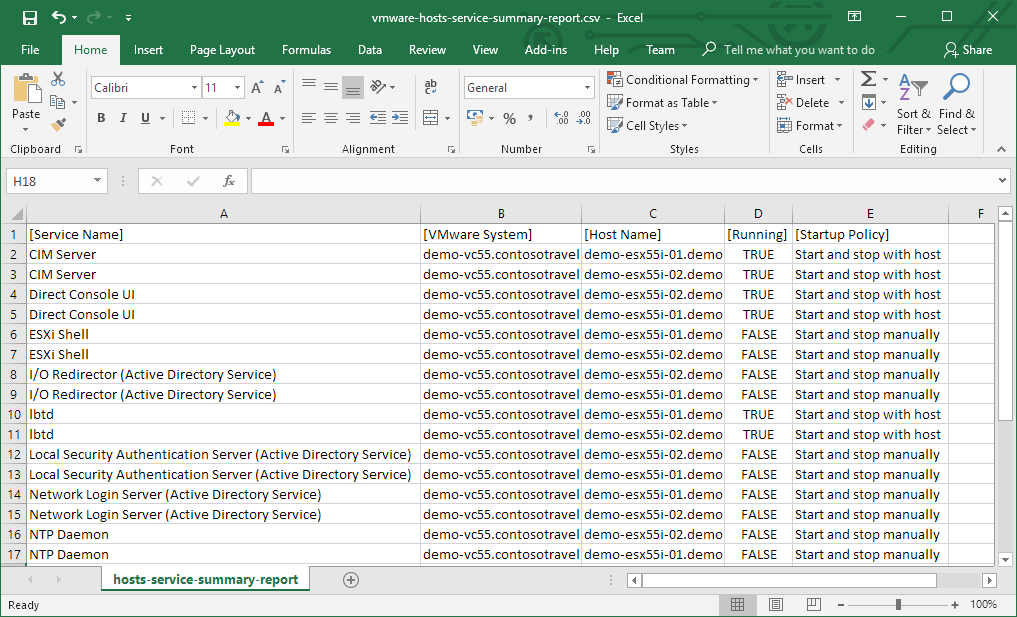
Task: Cut selection with the scissors icon
Action: (58, 79)
